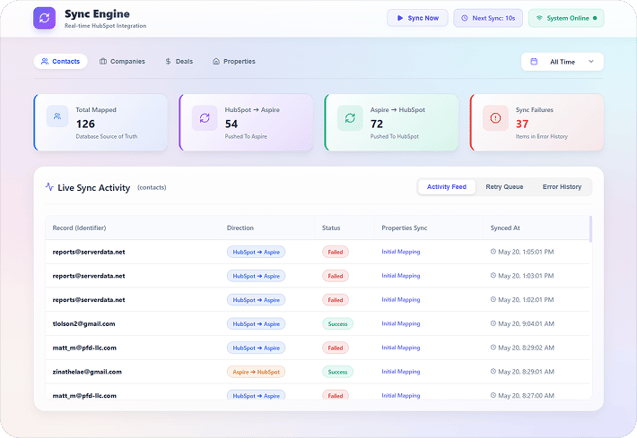Click the Sync Failures red alert icon
Screen dimensions: 637x438
point(495,118)
